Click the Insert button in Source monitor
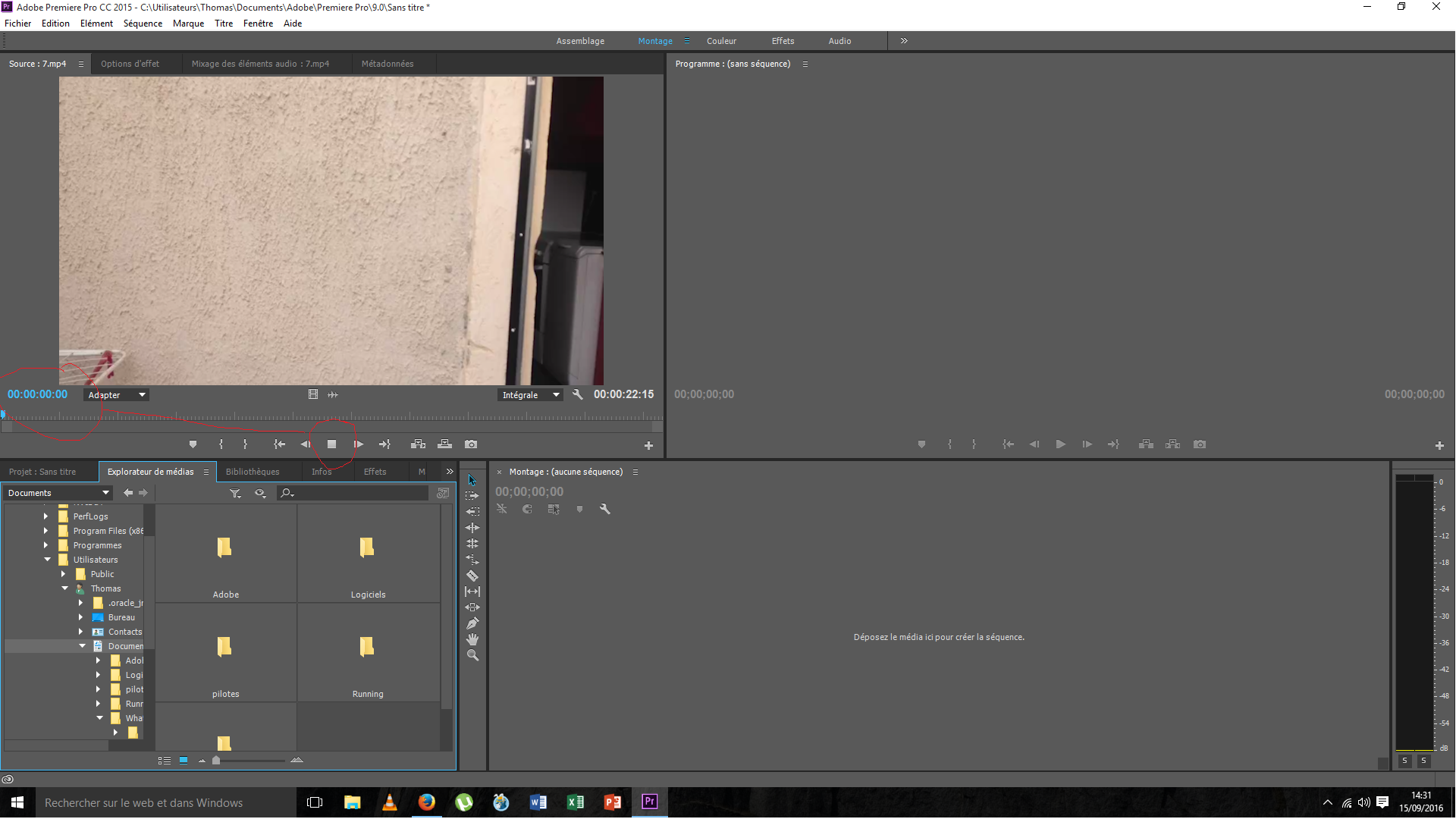Screen dimensions: 1456x819 (418, 444)
